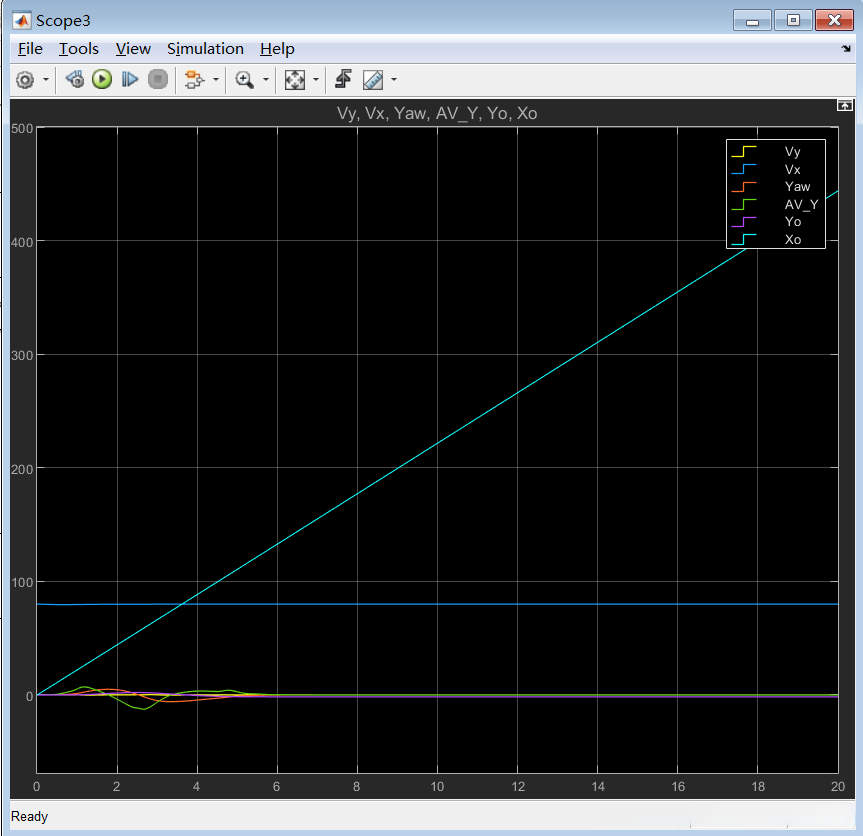863x836 pixels.
Task: Open the View menu
Action: 133,49
